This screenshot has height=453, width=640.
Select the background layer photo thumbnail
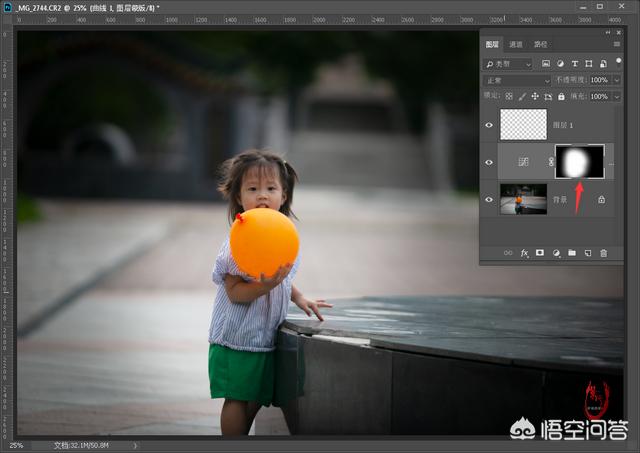click(524, 199)
